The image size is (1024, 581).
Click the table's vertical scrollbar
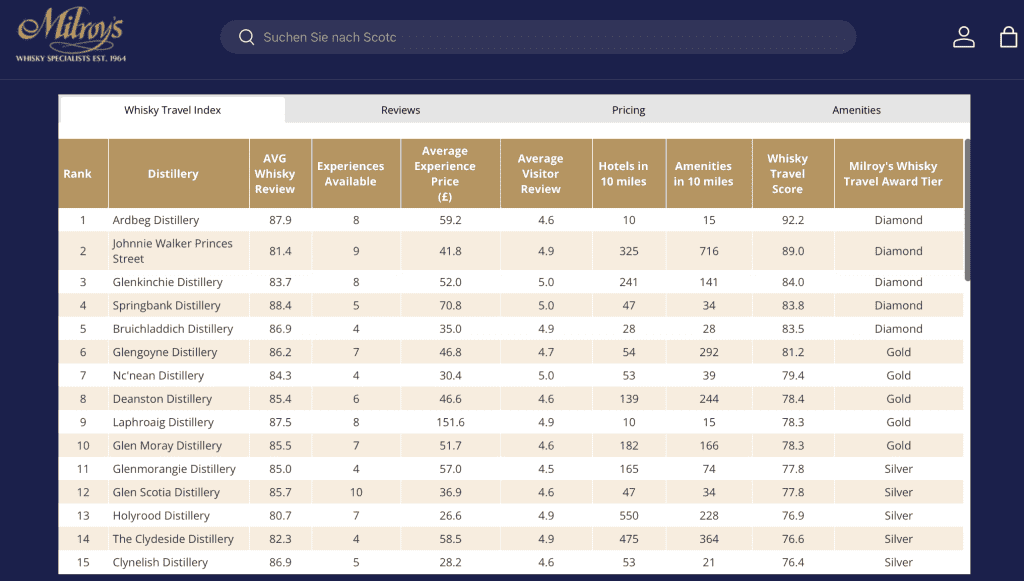coord(967,210)
